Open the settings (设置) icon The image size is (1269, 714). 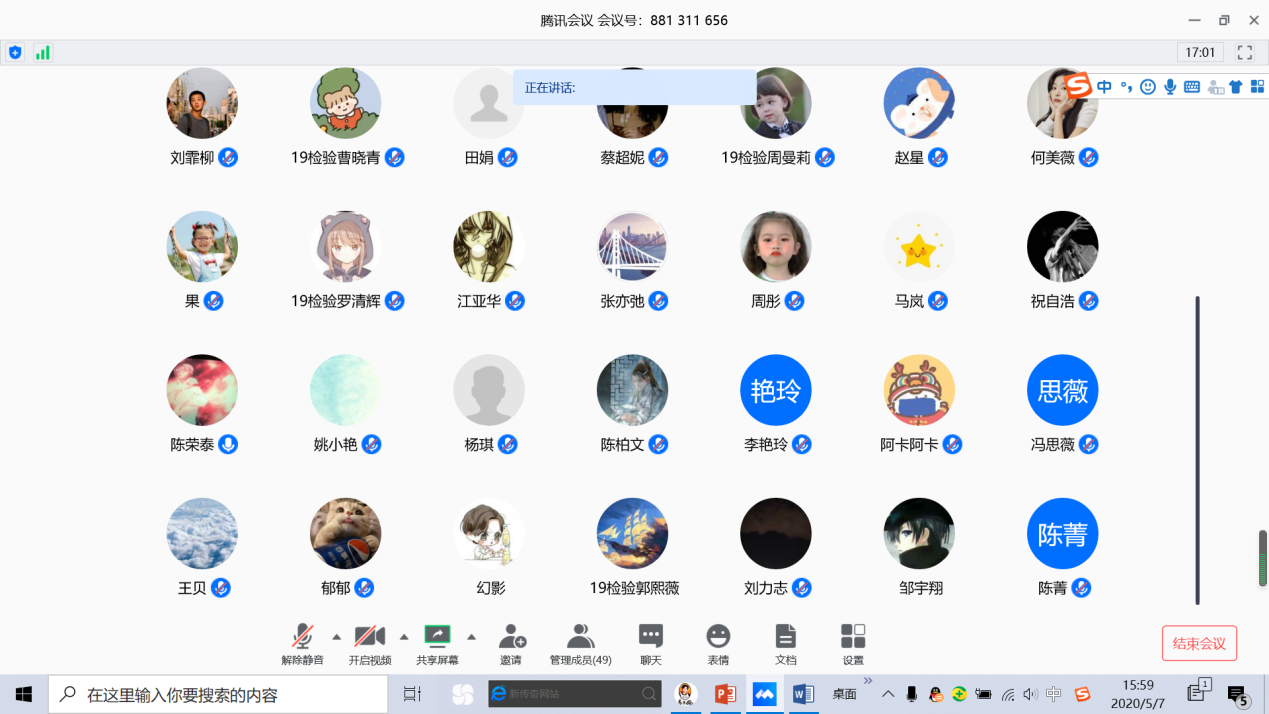[x=852, y=643]
